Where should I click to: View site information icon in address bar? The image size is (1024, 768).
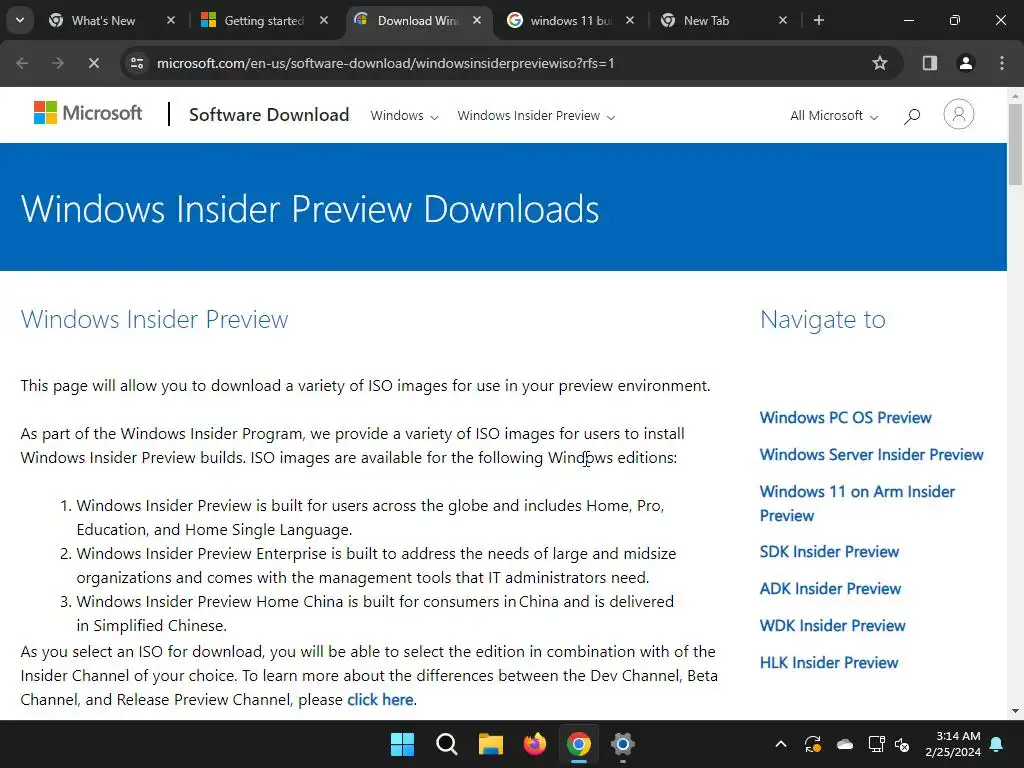[x=137, y=63]
